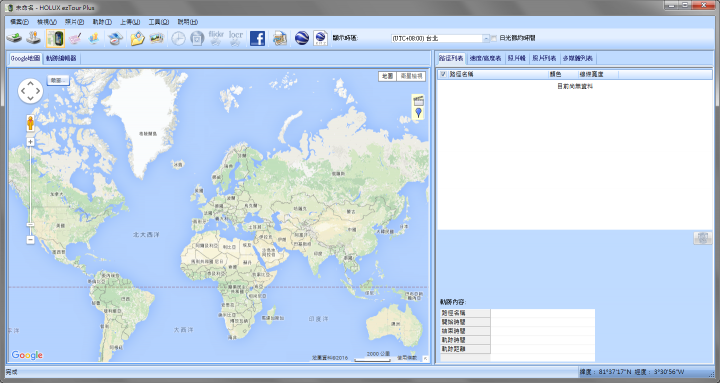Screen dimensions: 720x383
Task: Click the download-from-device icon with green arrow
Action: pyautogui.click(x=15, y=38)
